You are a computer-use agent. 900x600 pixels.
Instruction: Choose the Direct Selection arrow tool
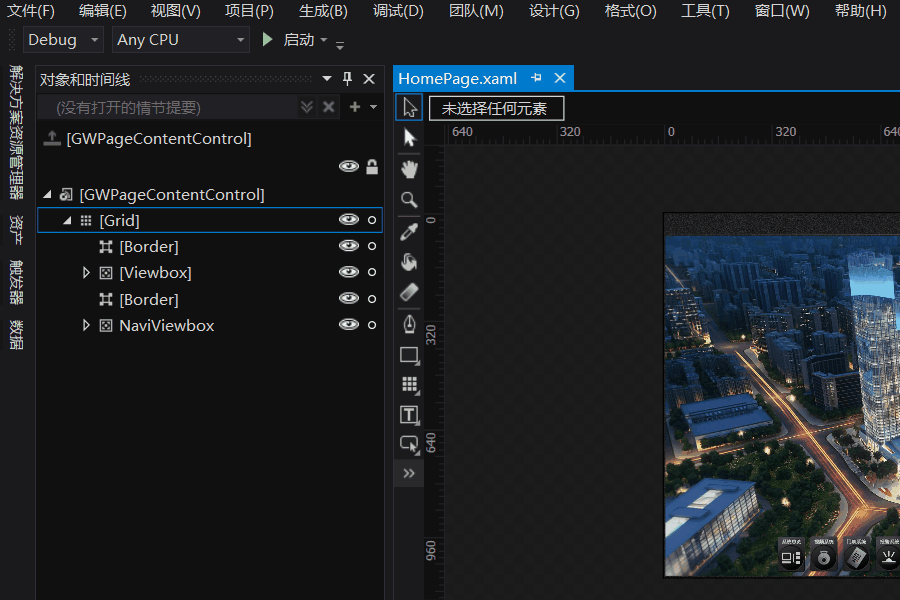(x=409, y=137)
